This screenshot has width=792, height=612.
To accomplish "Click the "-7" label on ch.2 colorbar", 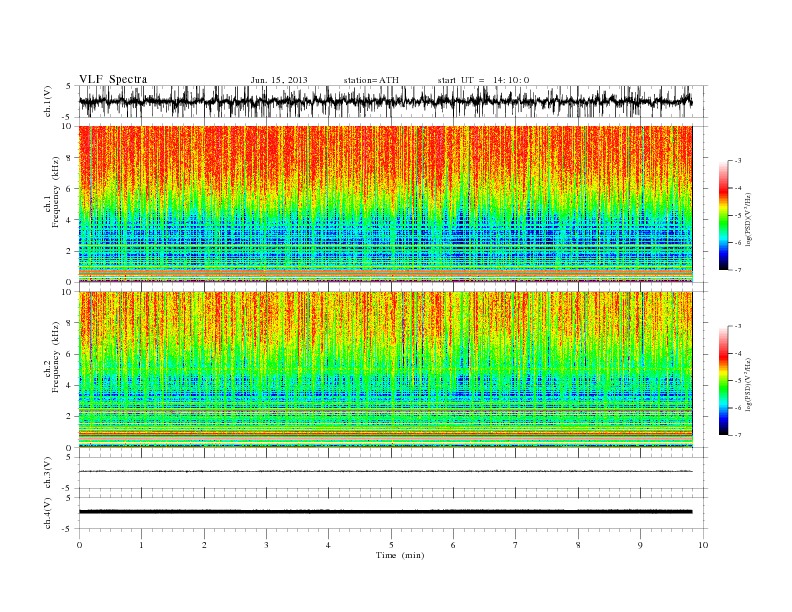I will click(738, 435).
